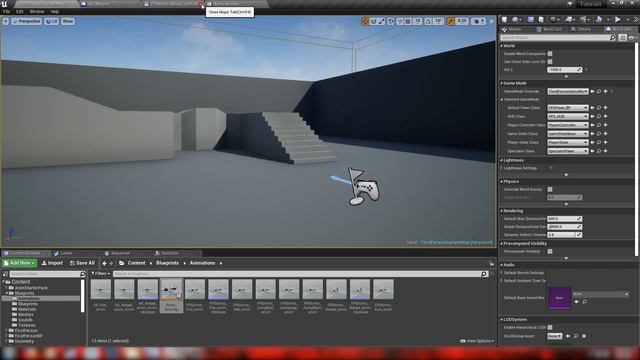Enable World Composition checkbox
The width and height of the screenshot is (640, 360).
point(550,53)
